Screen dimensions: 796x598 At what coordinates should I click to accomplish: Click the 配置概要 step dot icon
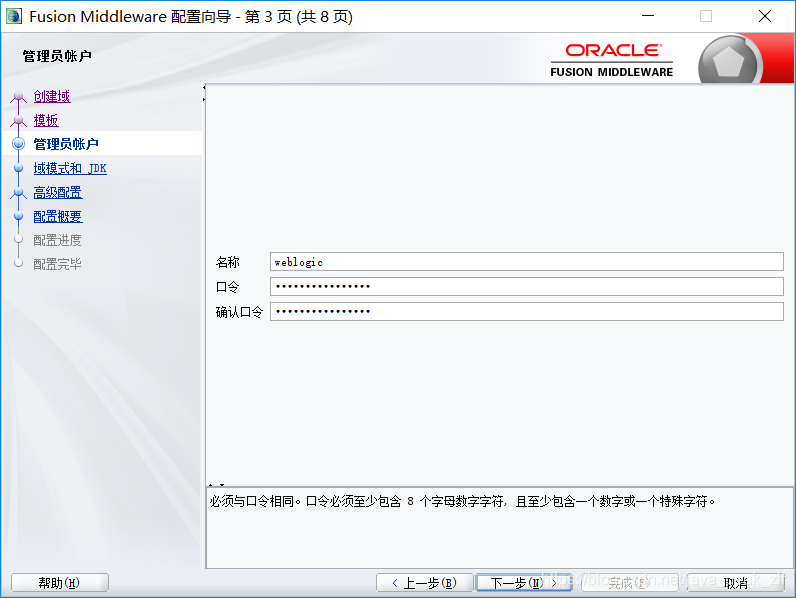point(18,216)
